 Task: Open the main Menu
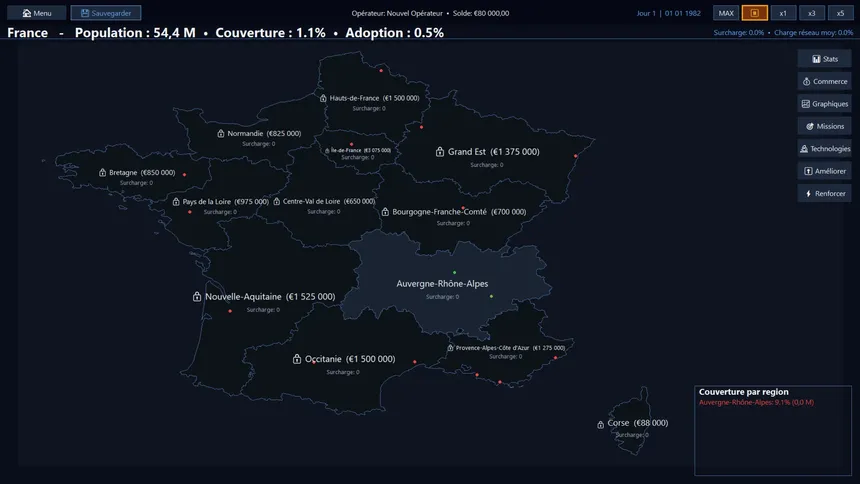point(37,13)
